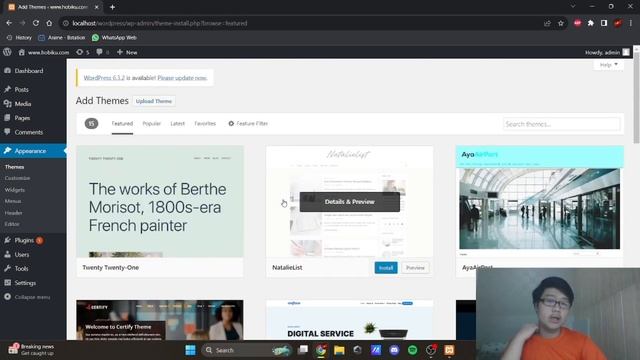Open Media library in sidebar
Image resolution: width=640 pixels, height=360 pixels.
(x=22, y=104)
